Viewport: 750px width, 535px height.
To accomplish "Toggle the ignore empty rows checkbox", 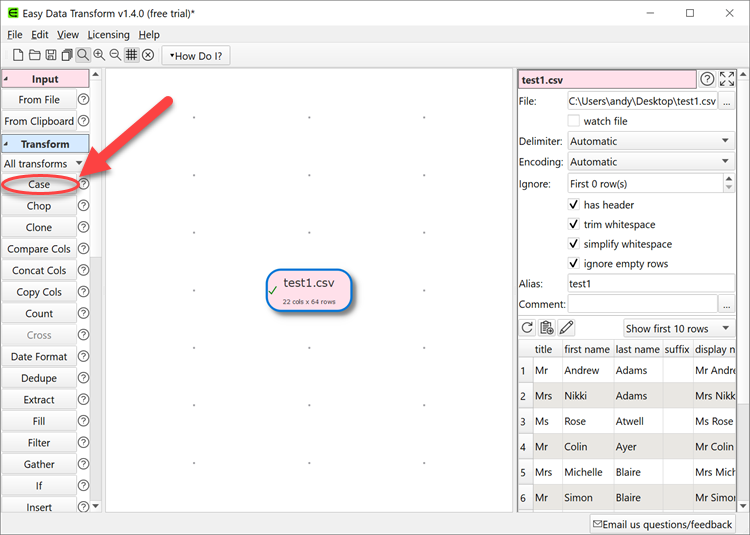I will tap(574, 264).
